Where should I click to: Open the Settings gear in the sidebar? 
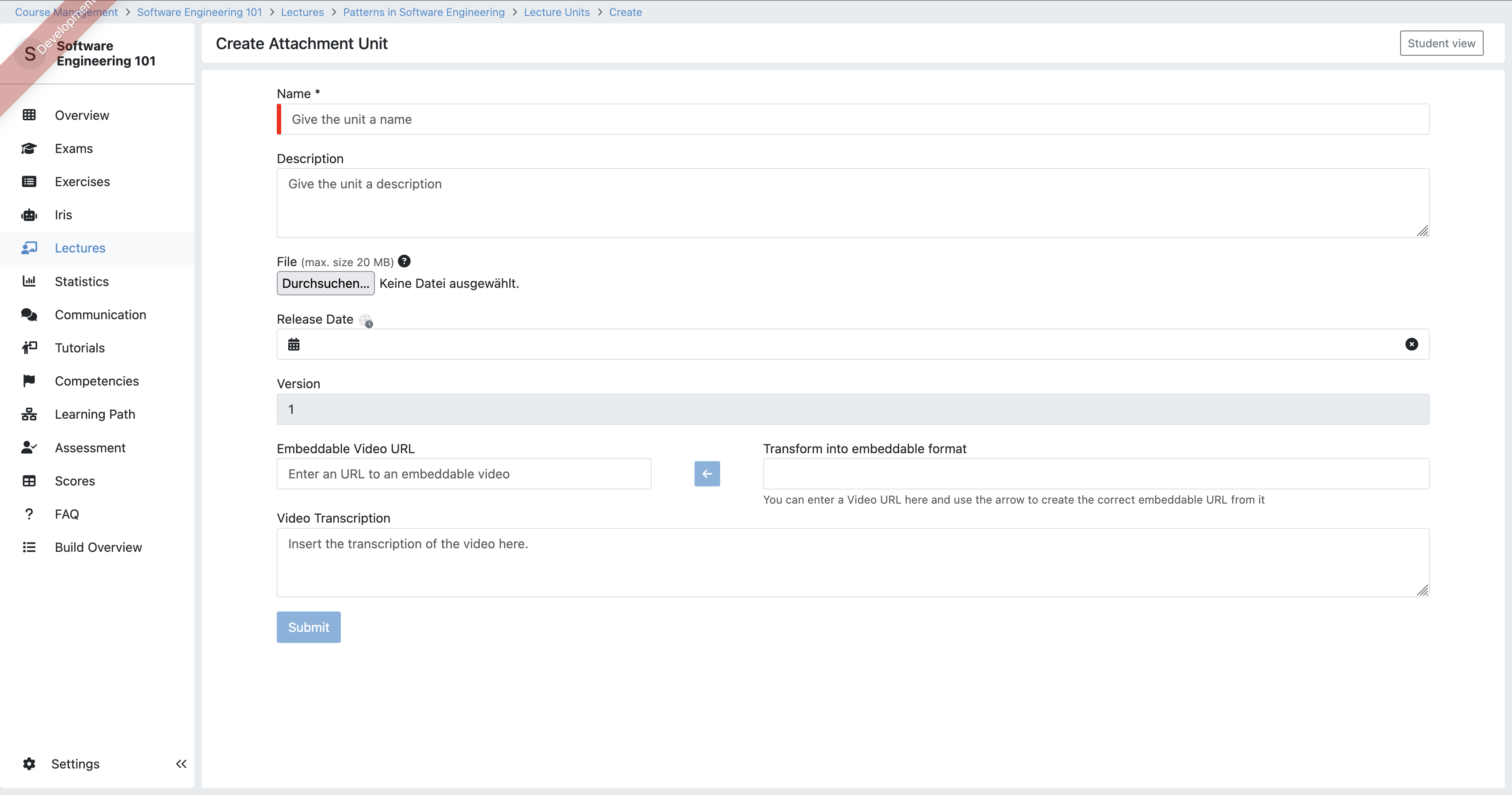pyautogui.click(x=29, y=763)
